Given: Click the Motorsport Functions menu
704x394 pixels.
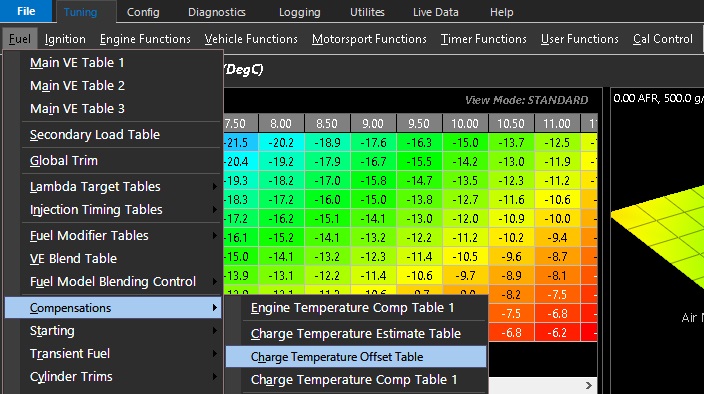Looking at the screenshot, I should point(369,39).
